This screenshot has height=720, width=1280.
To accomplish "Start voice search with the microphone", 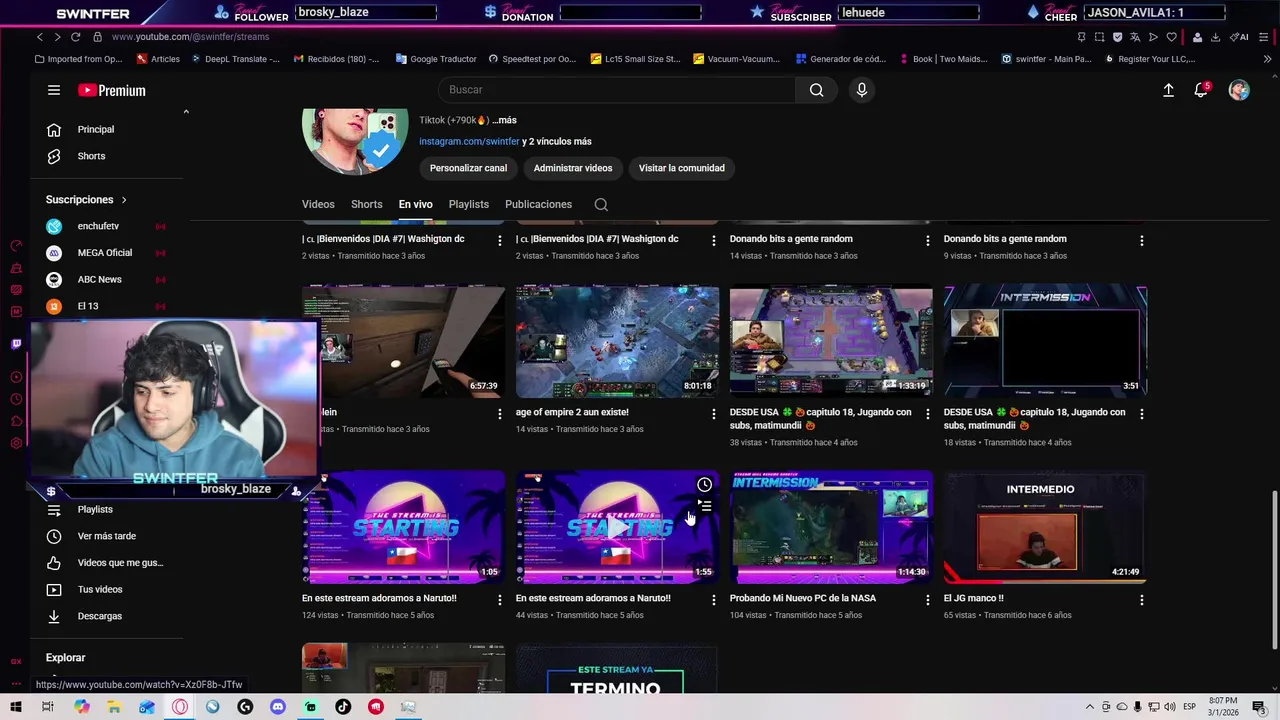I will (x=861, y=90).
